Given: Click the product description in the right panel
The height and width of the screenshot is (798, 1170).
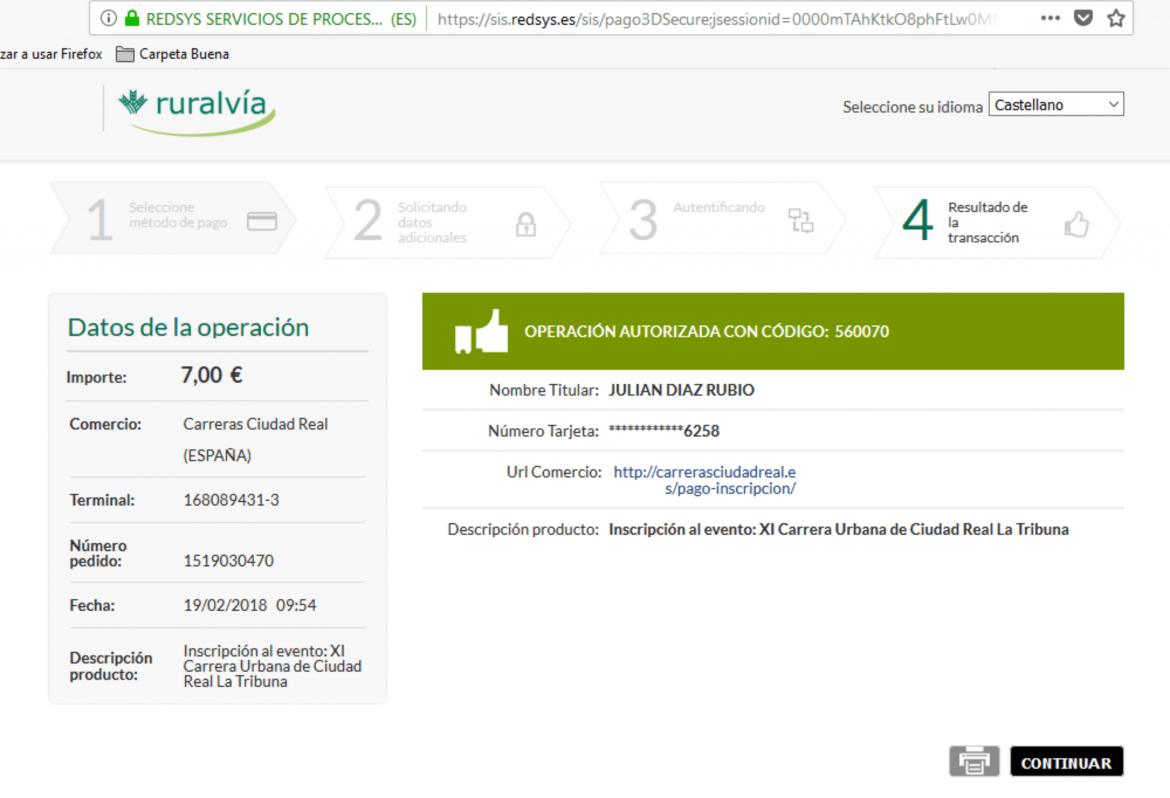Looking at the screenshot, I should pos(839,529).
